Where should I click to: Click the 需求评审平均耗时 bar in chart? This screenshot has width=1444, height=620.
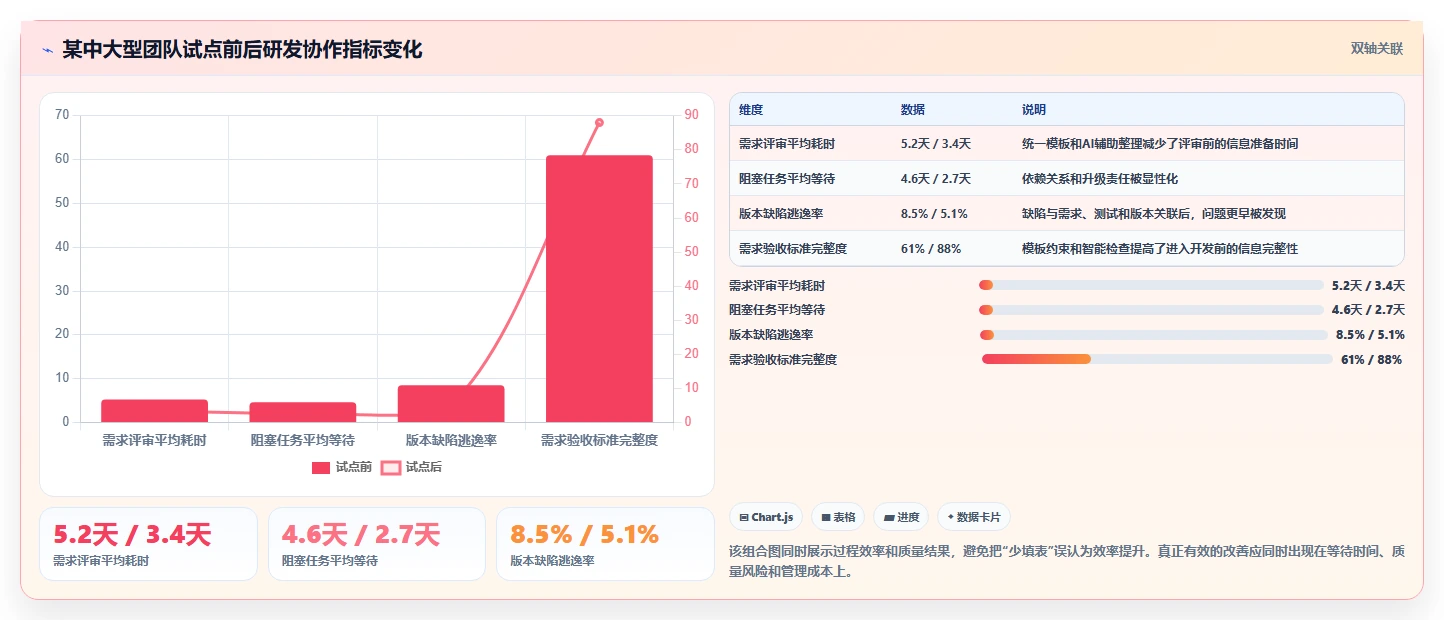pos(154,411)
